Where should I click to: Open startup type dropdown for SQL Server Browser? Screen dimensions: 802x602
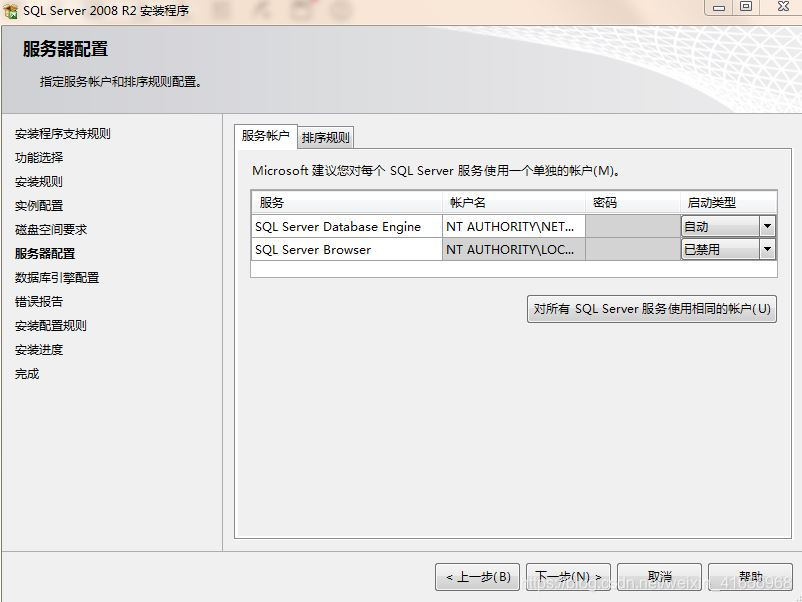tap(767, 249)
